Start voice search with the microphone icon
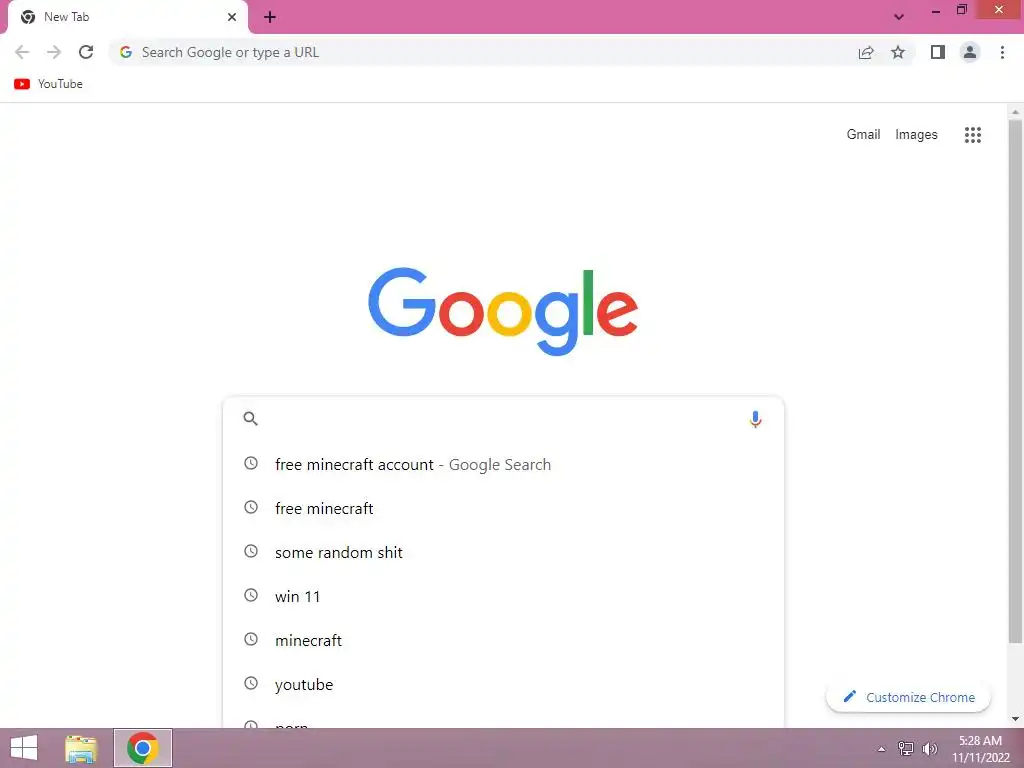Viewport: 1024px width, 768px height. 755,419
